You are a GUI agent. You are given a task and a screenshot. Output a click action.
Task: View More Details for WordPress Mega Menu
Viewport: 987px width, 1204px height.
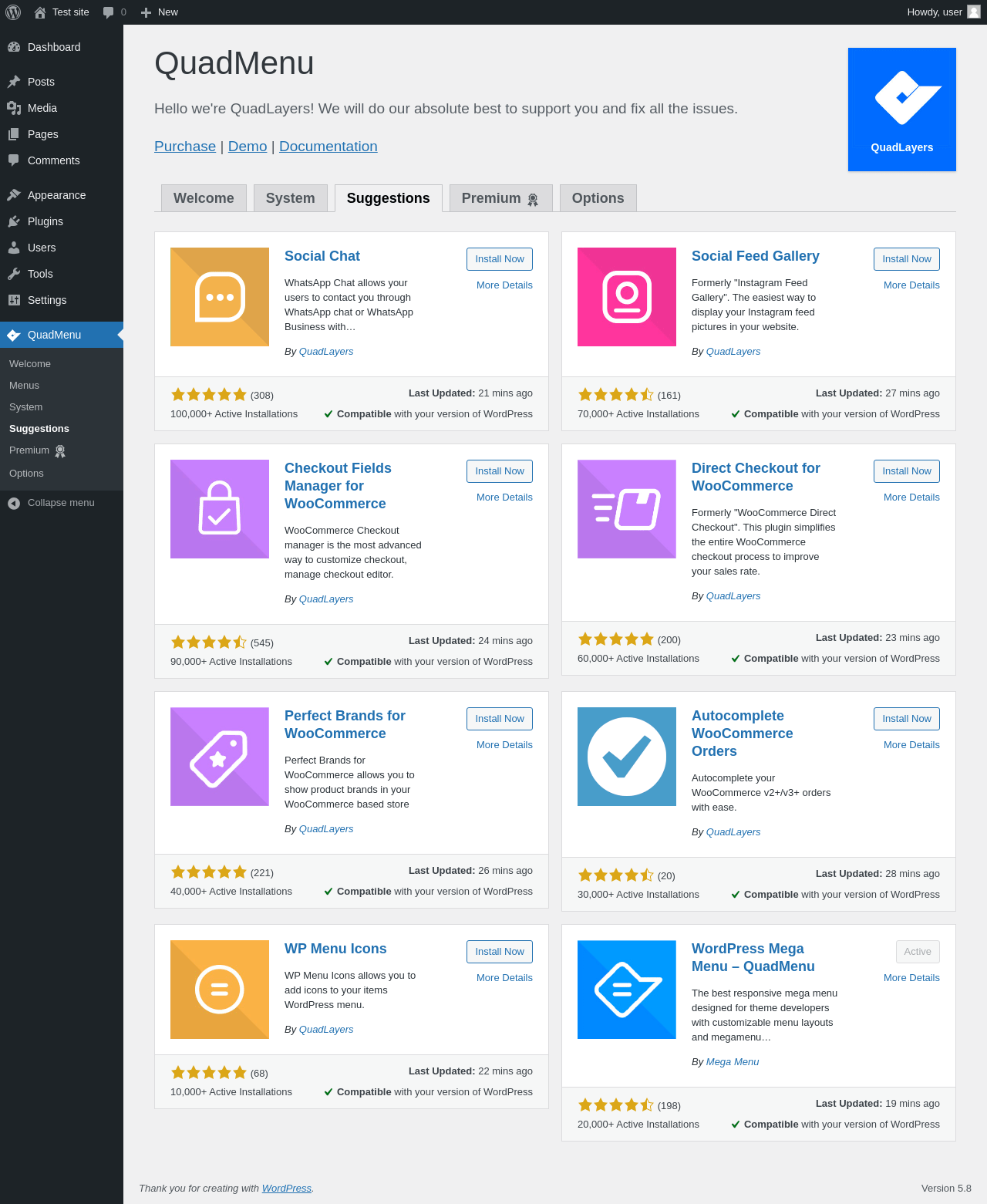click(911, 978)
